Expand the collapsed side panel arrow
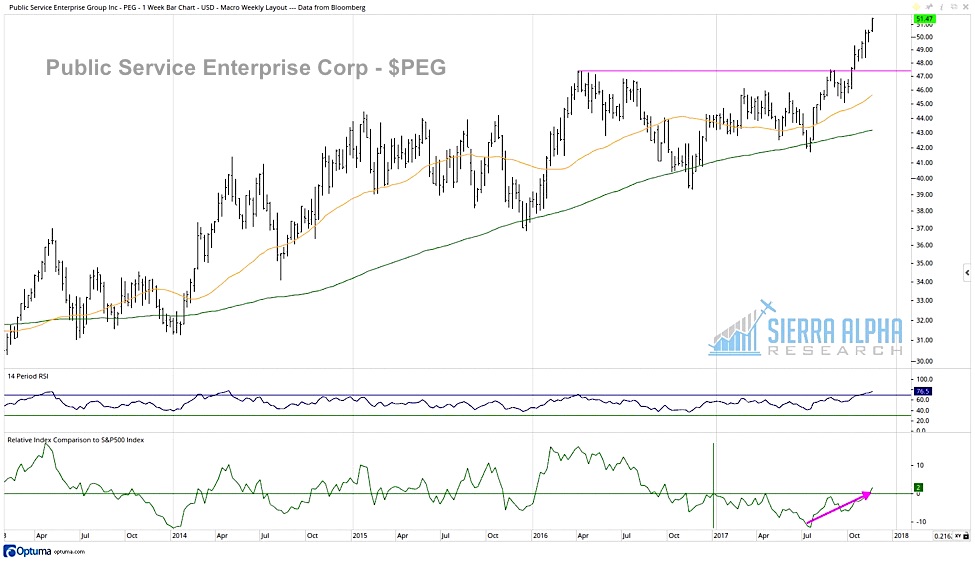Screen dimensions: 975x561 point(967,272)
